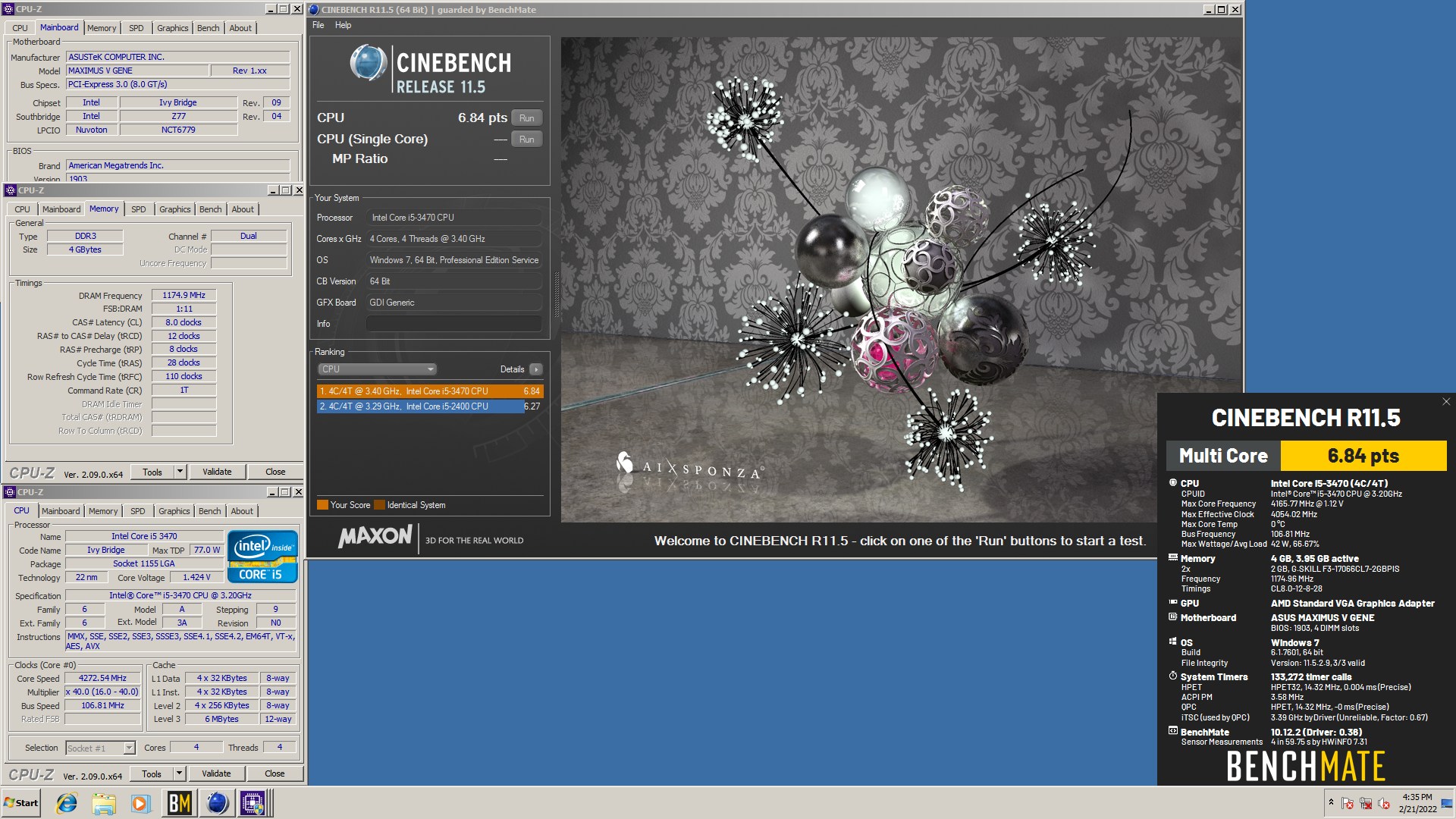Viewport: 1456px width, 819px height.
Task: Show hidden tray icons
Action: click(1331, 802)
